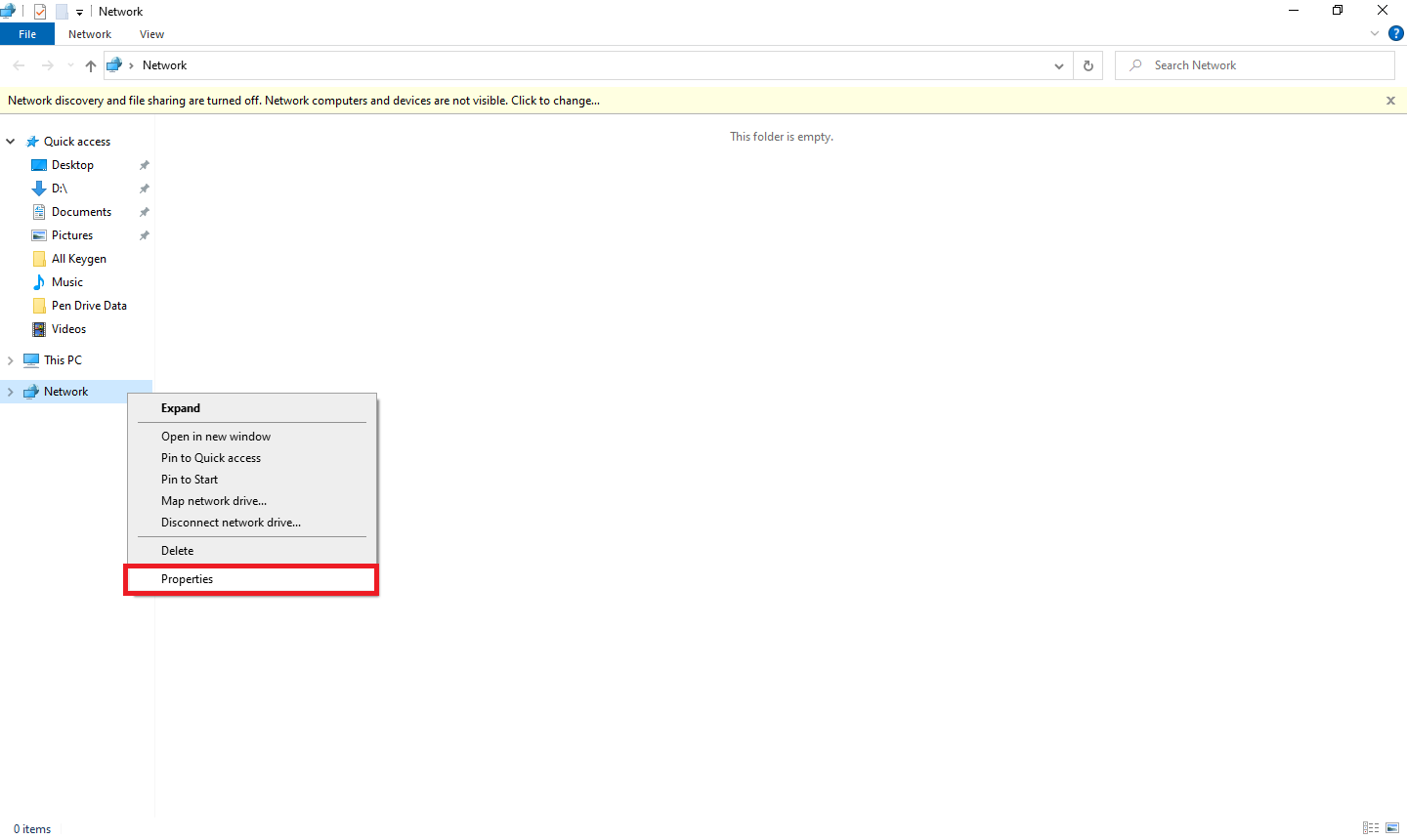Viewport: 1407px width, 840px height.
Task: Click the Desktop folder icon
Action: click(39, 165)
